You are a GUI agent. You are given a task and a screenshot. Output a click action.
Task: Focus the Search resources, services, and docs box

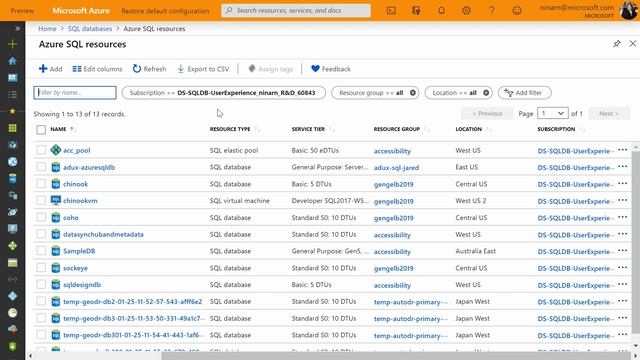pos(296,11)
